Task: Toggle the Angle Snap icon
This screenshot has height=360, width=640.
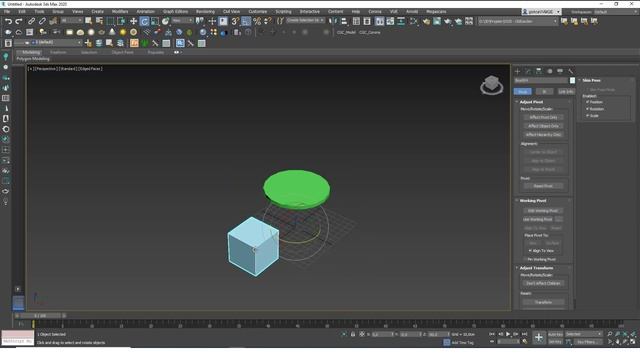Action: (246, 21)
